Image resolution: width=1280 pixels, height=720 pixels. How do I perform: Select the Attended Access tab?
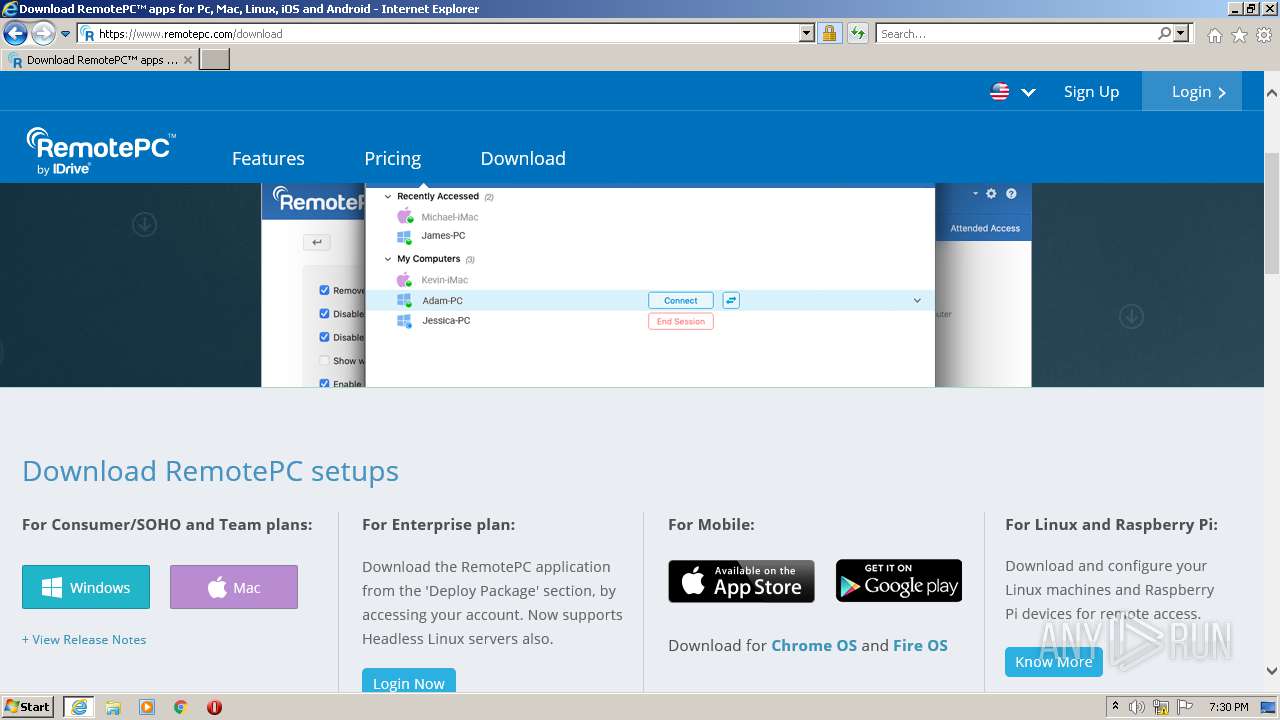click(x=985, y=228)
